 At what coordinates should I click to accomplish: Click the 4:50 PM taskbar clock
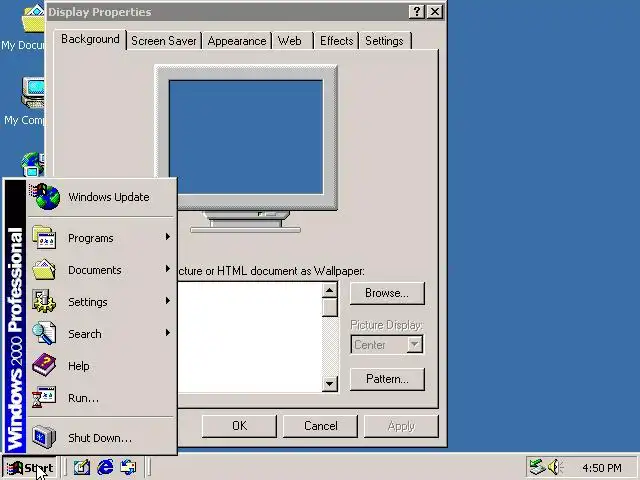[602, 468]
